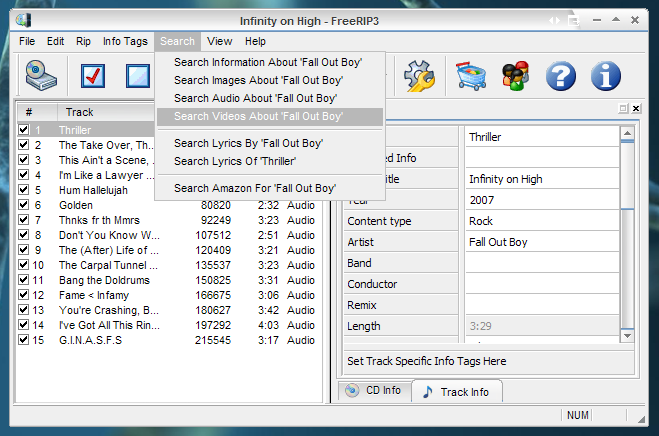Click the people community toolbar icon
This screenshot has height=436, width=659.
516,76
